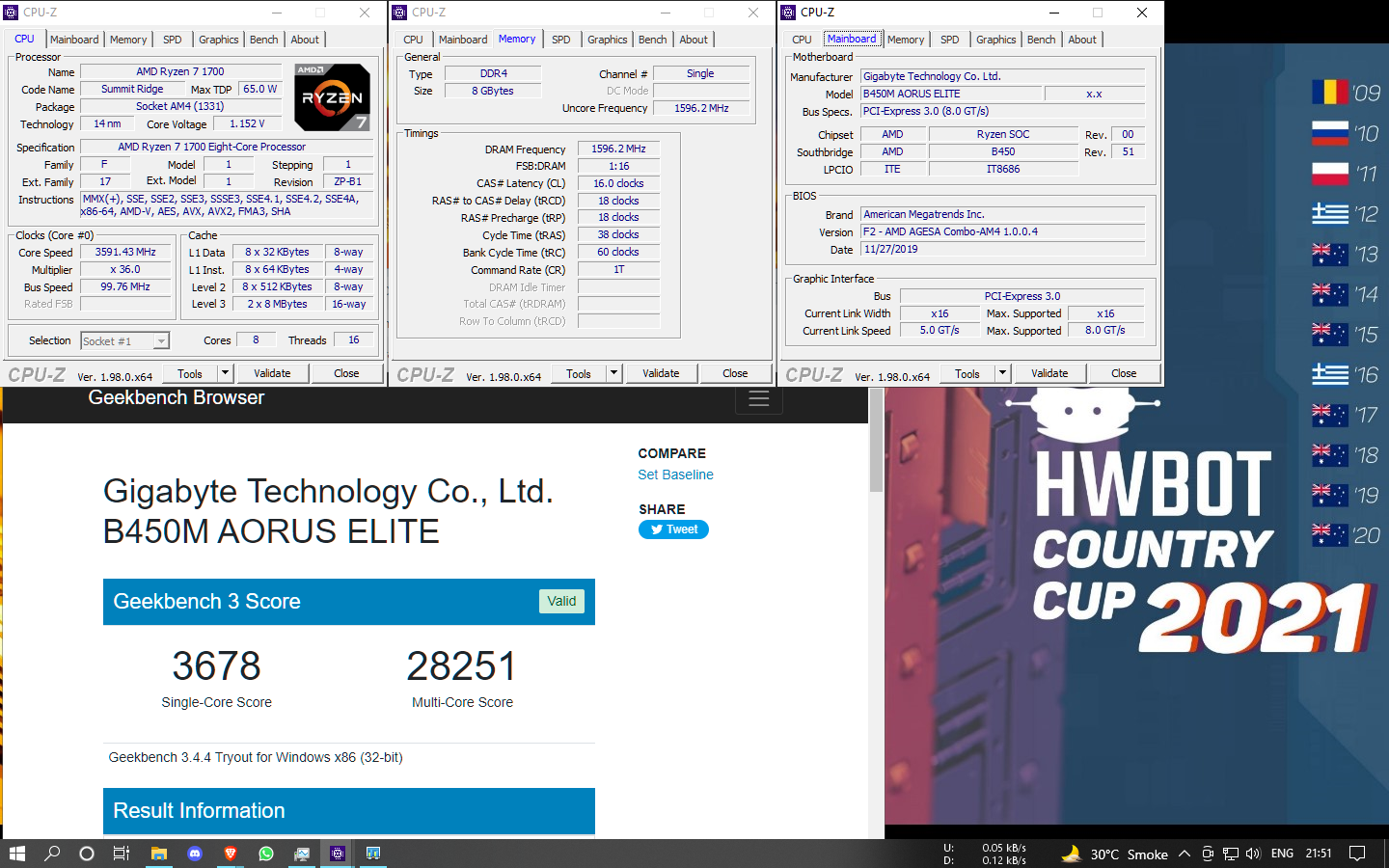Image resolution: width=1389 pixels, height=868 pixels.
Task: Click the Valid badge on Geekbench score
Action: coord(561,601)
